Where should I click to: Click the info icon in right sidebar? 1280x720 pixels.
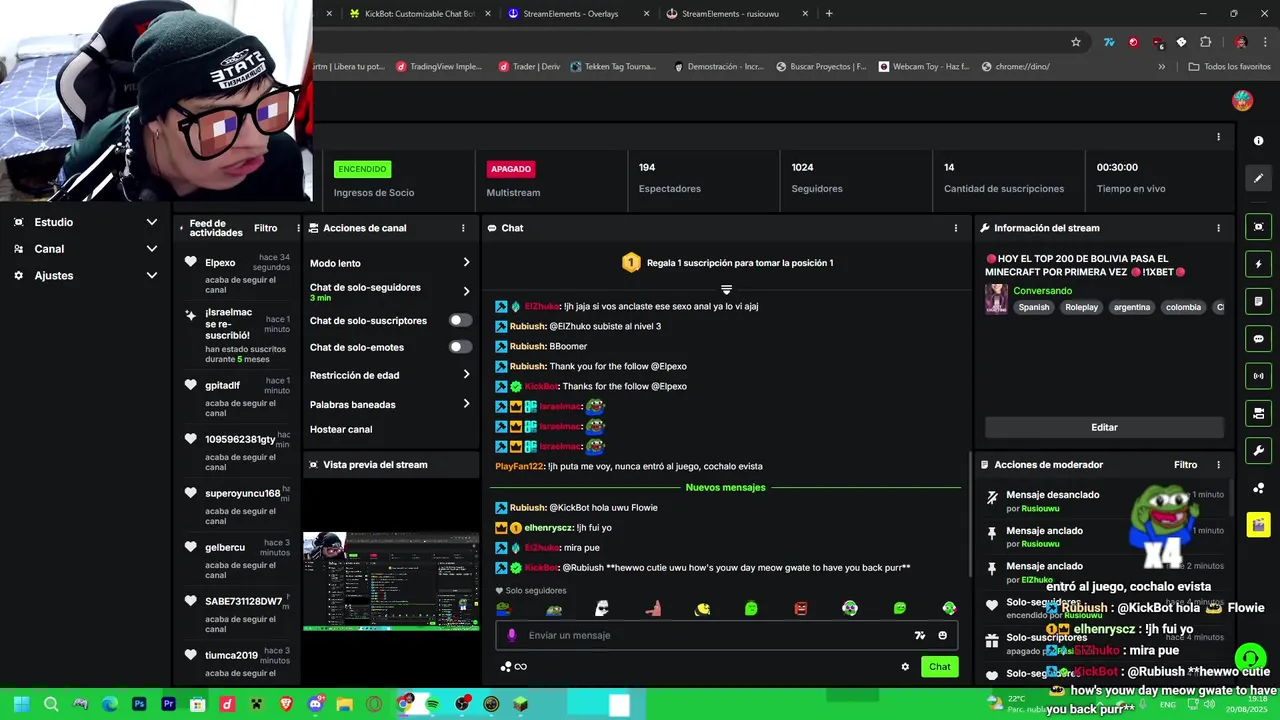click(x=1259, y=141)
